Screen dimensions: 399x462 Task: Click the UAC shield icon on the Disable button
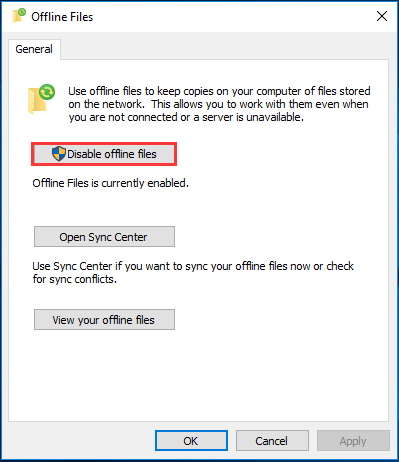[x=59, y=154]
